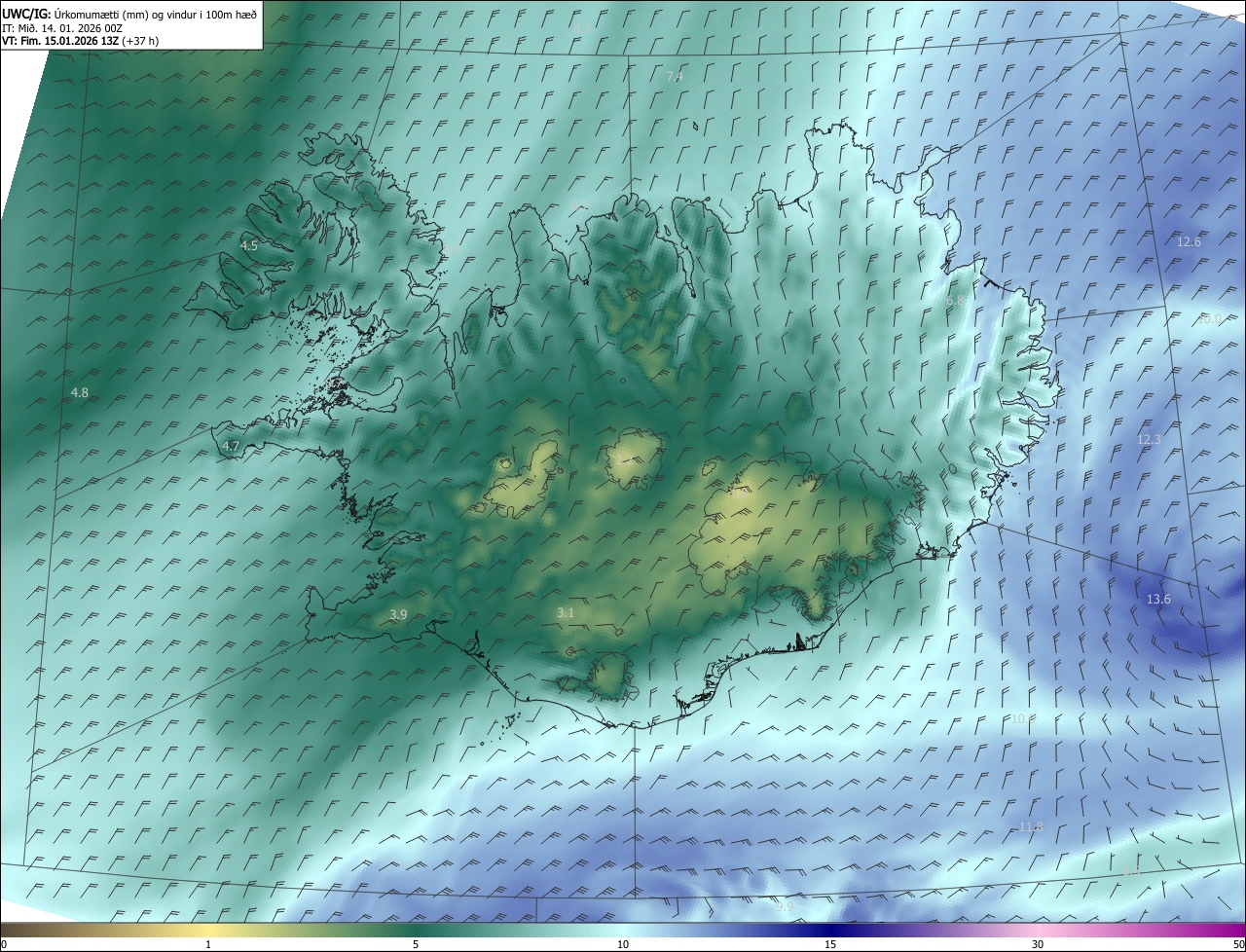The width and height of the screenshot is (1246, 952).
Task: Click the 15 tick on the color scale
Action: pyautogui.click(x=830, y=944)
